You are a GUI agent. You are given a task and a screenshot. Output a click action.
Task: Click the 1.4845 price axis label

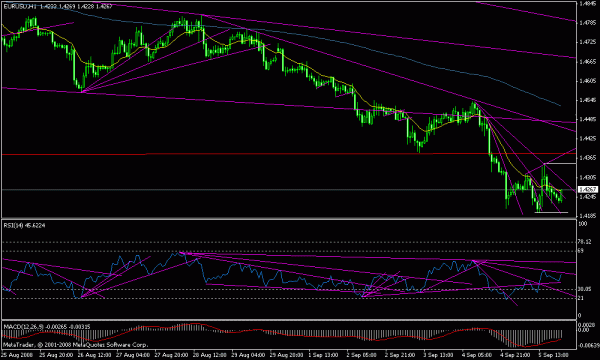(587, 3)
